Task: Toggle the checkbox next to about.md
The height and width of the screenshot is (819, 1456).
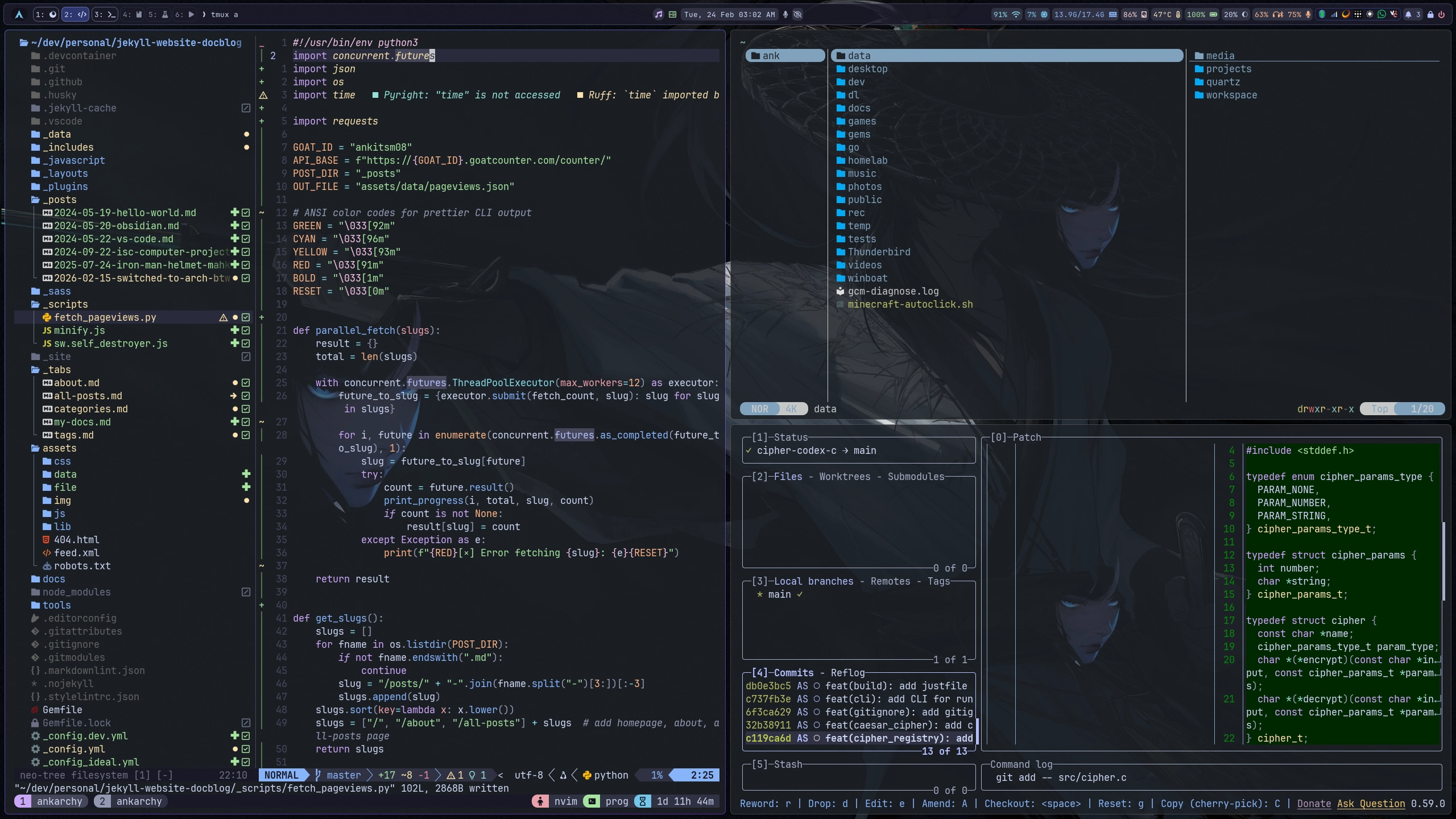Action: (x=246, y=383)
